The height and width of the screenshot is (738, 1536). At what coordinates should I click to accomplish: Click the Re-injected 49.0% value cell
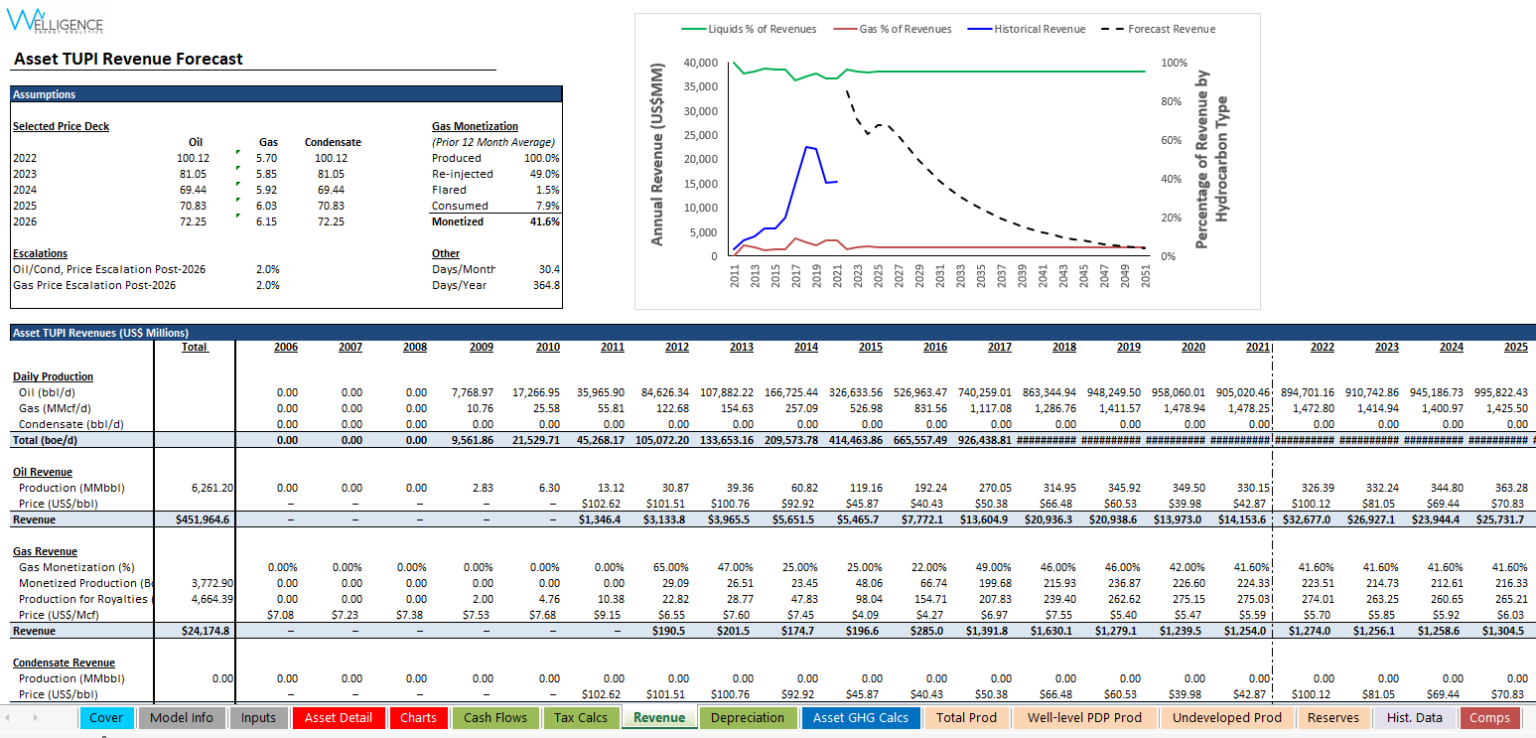[x=541, y=174]
